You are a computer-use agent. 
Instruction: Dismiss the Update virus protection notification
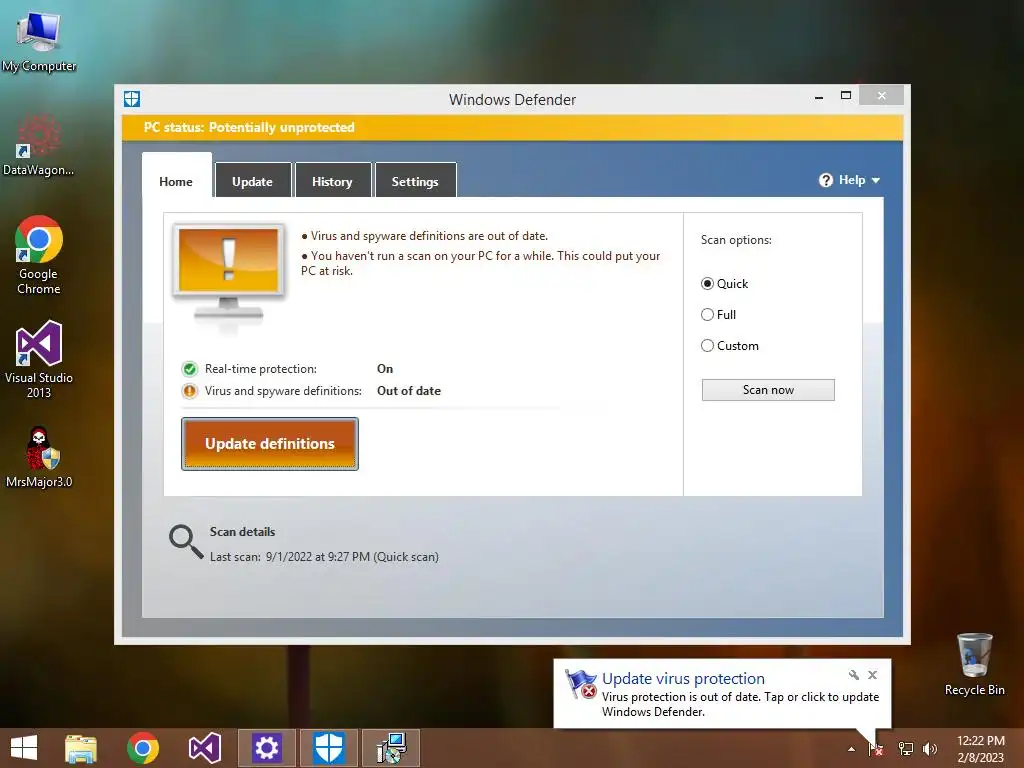coord(872,675)
